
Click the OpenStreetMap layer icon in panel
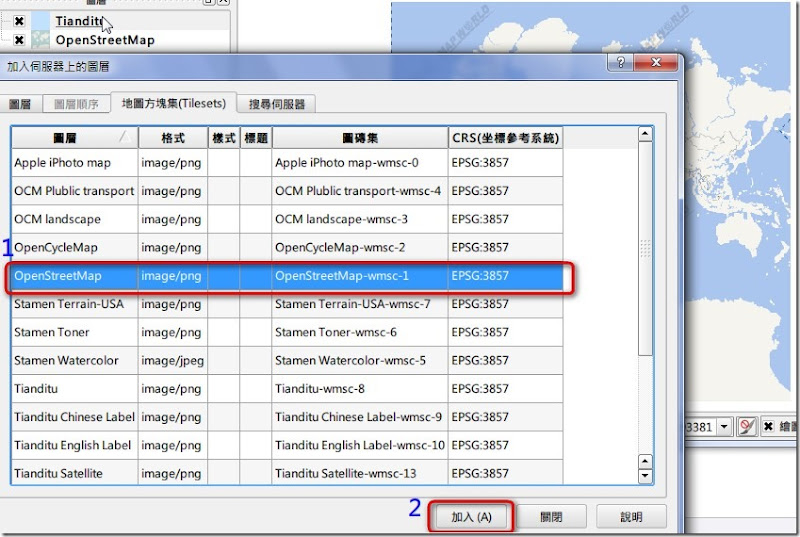(x=40, y=40)
